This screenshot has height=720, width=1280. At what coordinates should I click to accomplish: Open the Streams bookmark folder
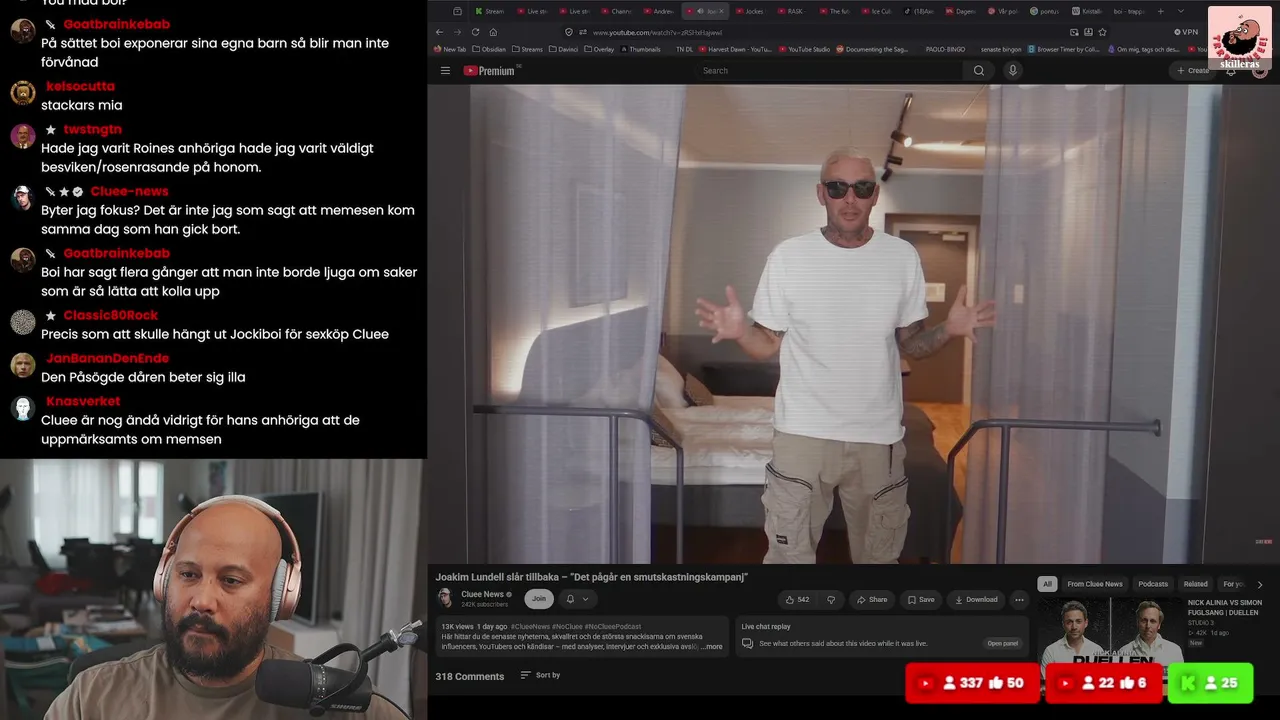[x=527, y=49]
